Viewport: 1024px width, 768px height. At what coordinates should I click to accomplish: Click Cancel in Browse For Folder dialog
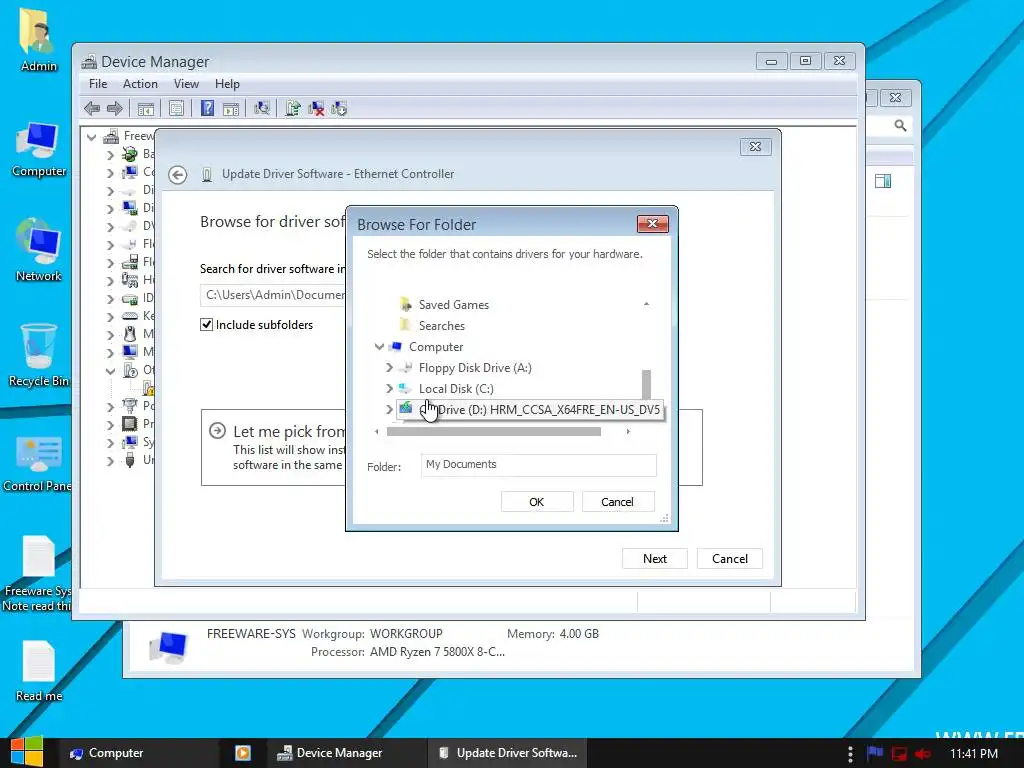[617, 502]
